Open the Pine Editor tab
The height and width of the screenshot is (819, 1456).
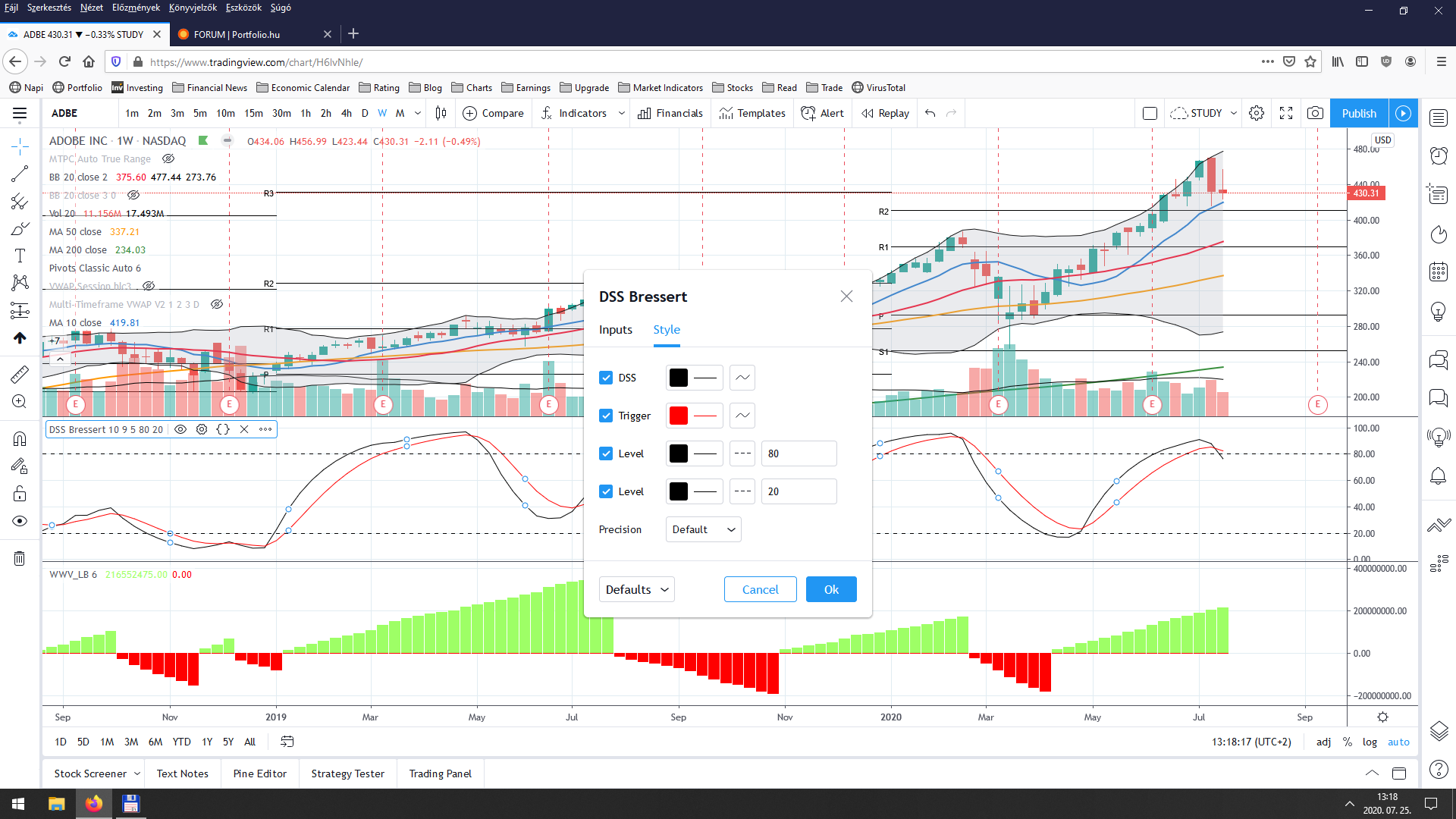click(259, 773)
